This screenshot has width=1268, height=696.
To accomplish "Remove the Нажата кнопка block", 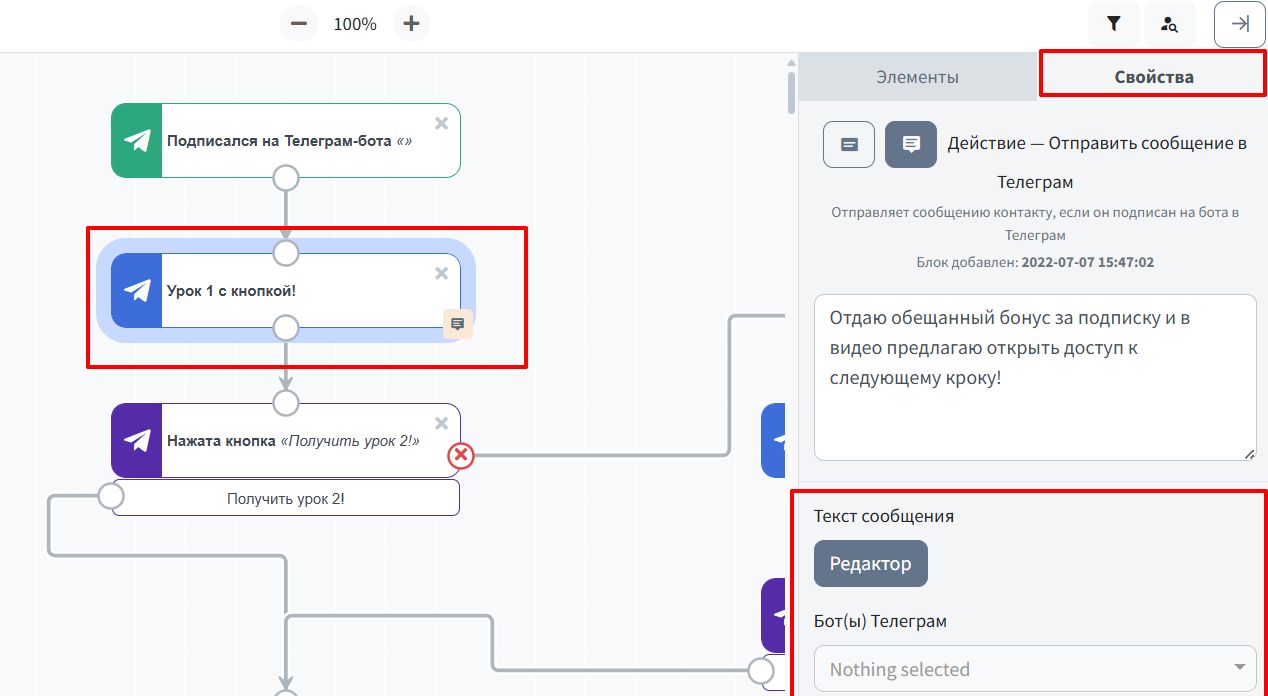I will [x=441, y=423].
